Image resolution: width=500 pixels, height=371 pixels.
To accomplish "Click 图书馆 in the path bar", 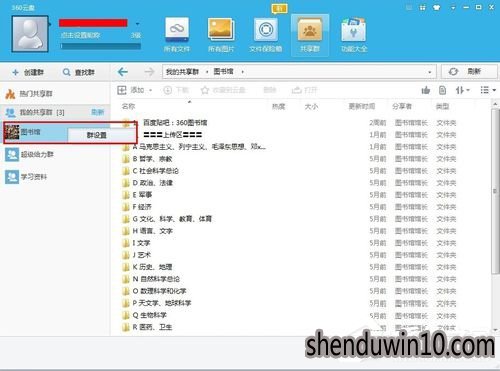I will 223,72.
